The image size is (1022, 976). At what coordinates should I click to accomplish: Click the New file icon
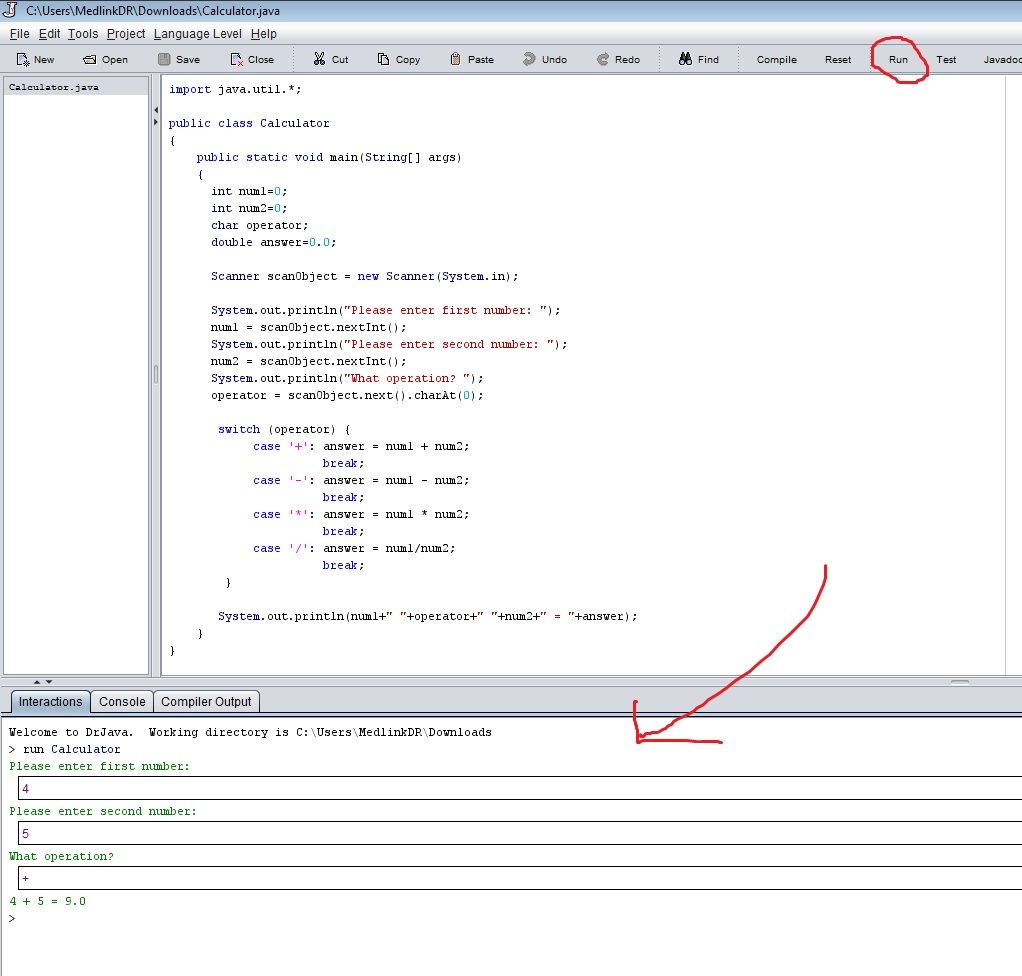(23, 59)
